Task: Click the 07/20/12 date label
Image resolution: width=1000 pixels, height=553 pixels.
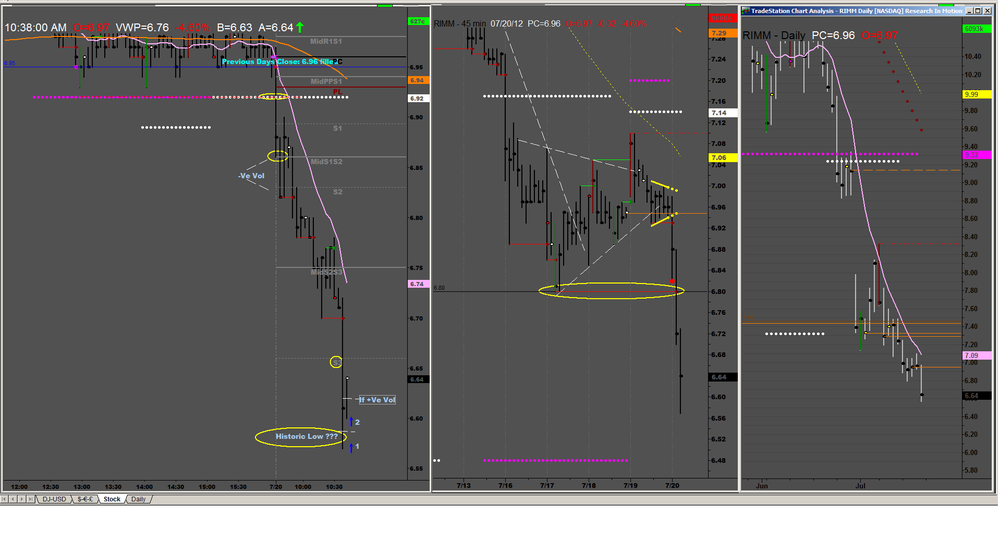Action: click(x=506, y=24)
